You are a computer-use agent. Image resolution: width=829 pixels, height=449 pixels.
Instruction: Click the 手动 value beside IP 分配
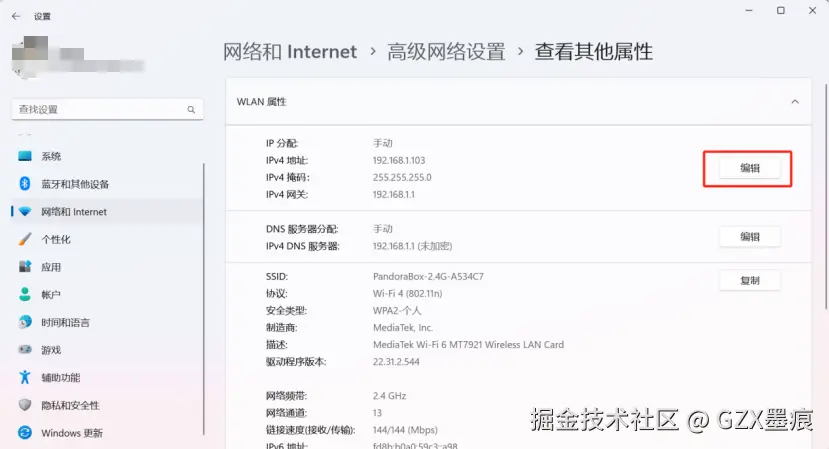(383, 143)
